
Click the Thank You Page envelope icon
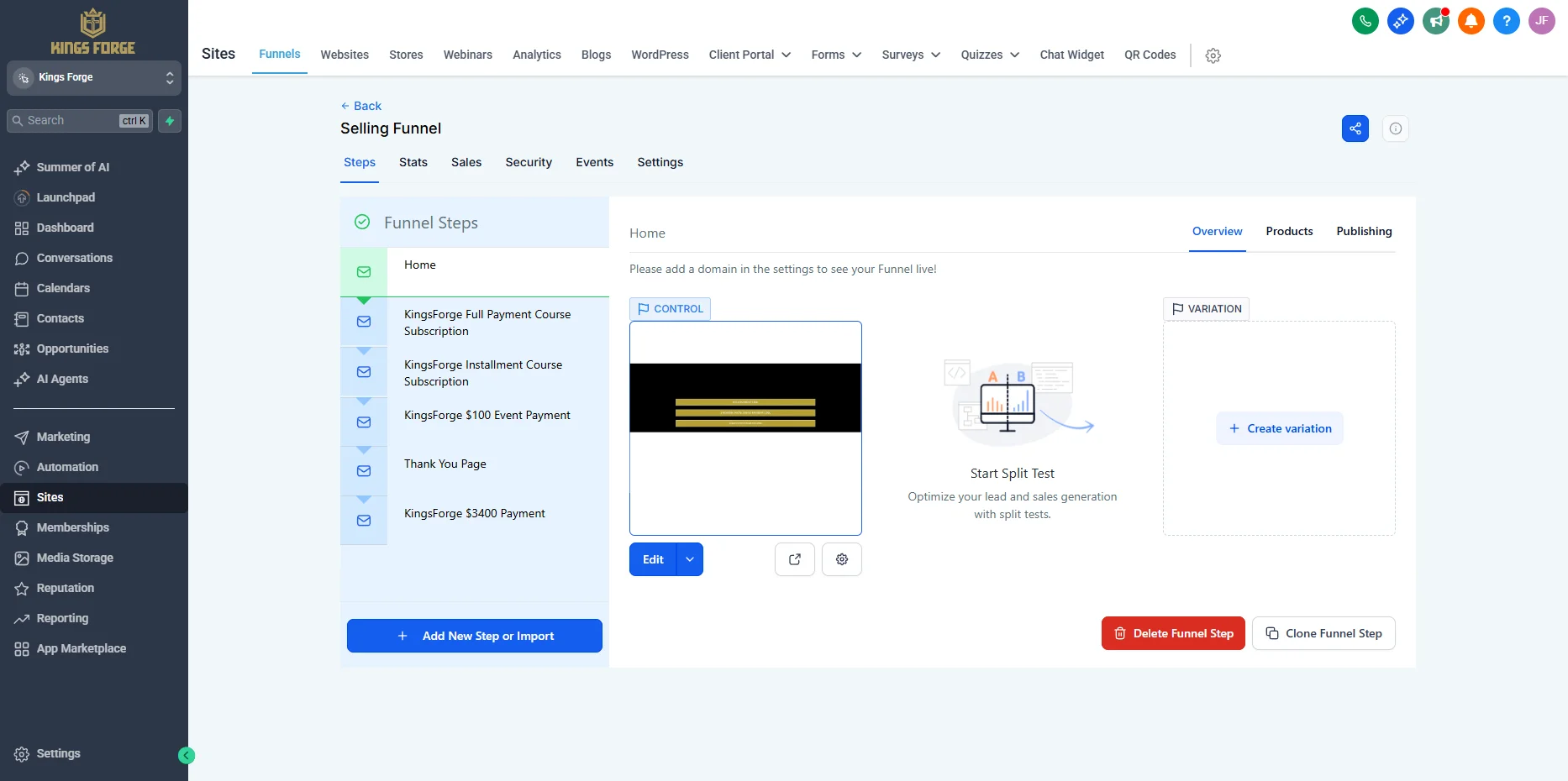point(364,471)
